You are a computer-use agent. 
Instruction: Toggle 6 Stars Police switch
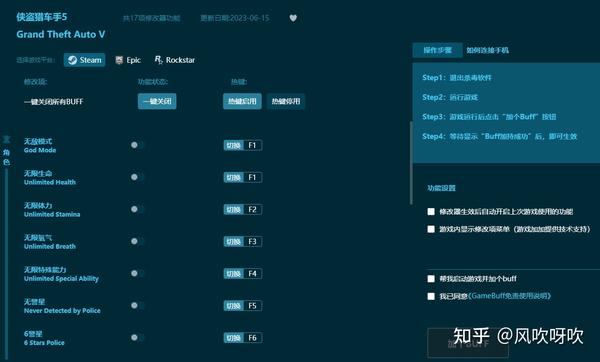tap(137, 338)
